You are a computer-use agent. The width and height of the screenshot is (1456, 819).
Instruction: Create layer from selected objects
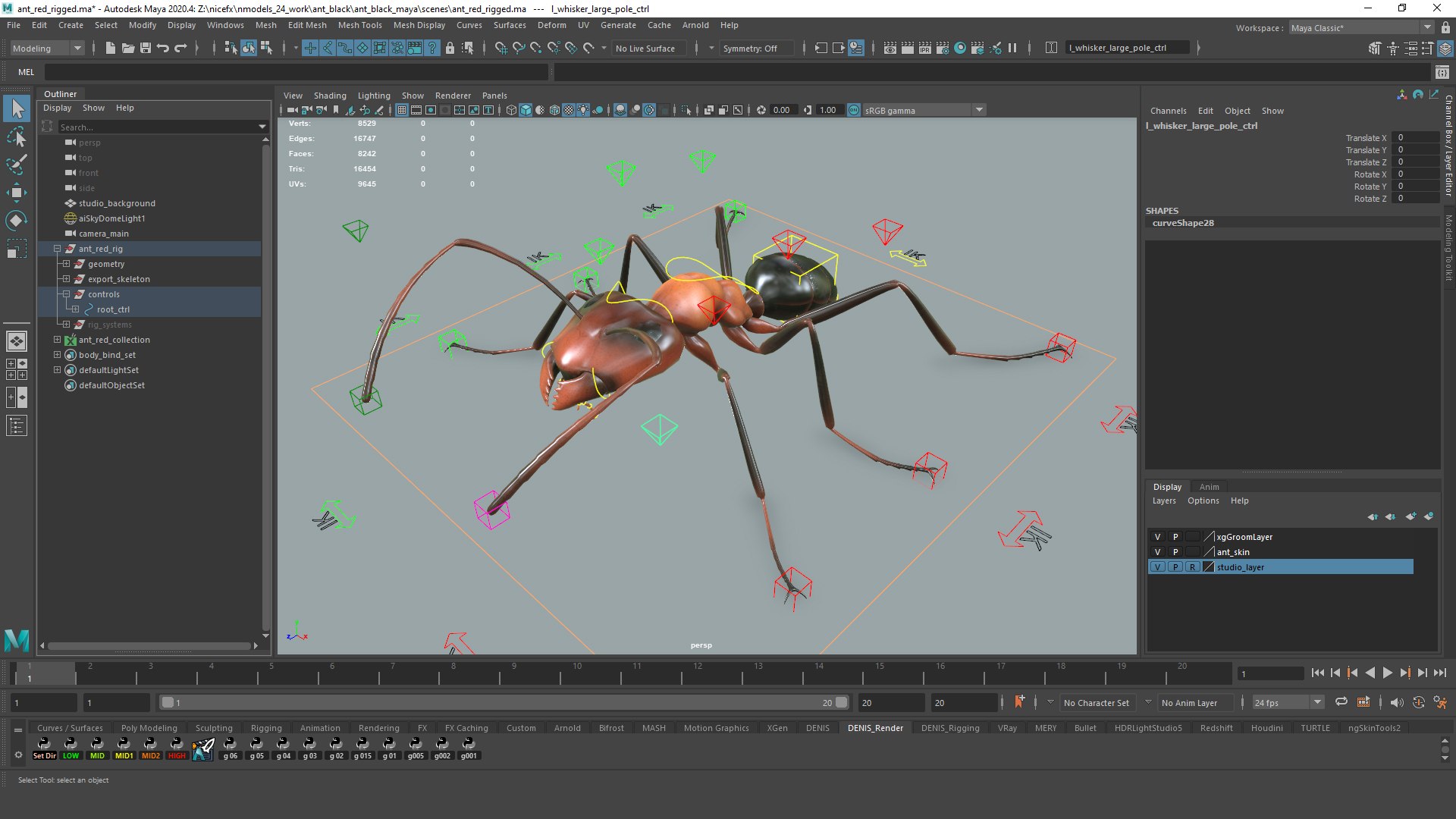(1429, 516)
